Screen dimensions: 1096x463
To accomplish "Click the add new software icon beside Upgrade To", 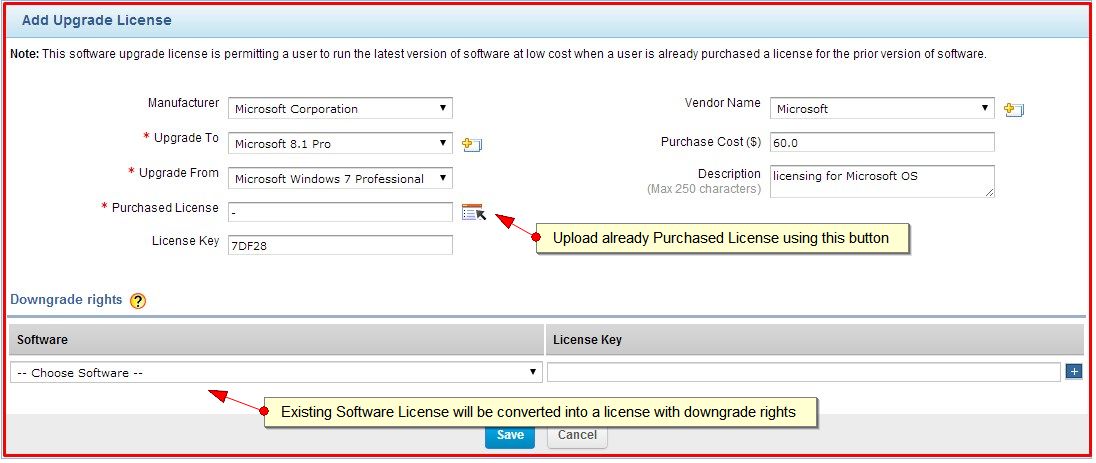I will (473, 145).
